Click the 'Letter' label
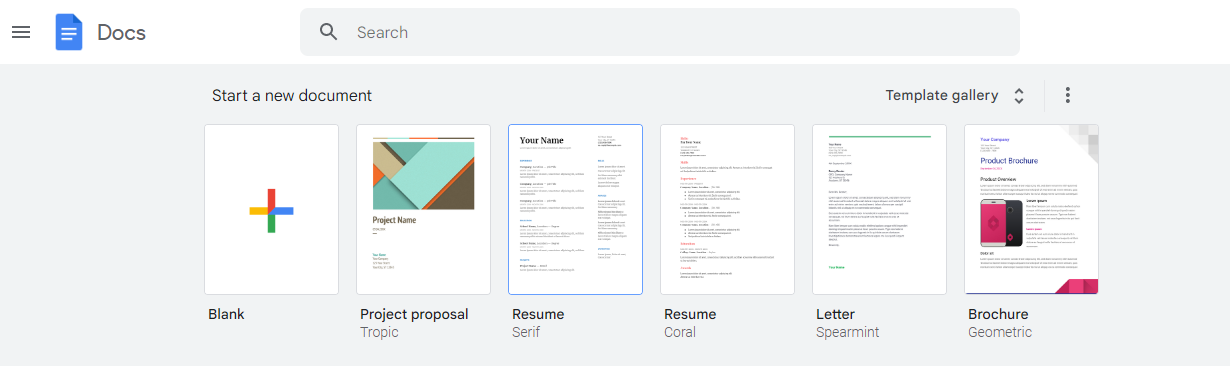1230x370 pixels. tap(835, 314)
